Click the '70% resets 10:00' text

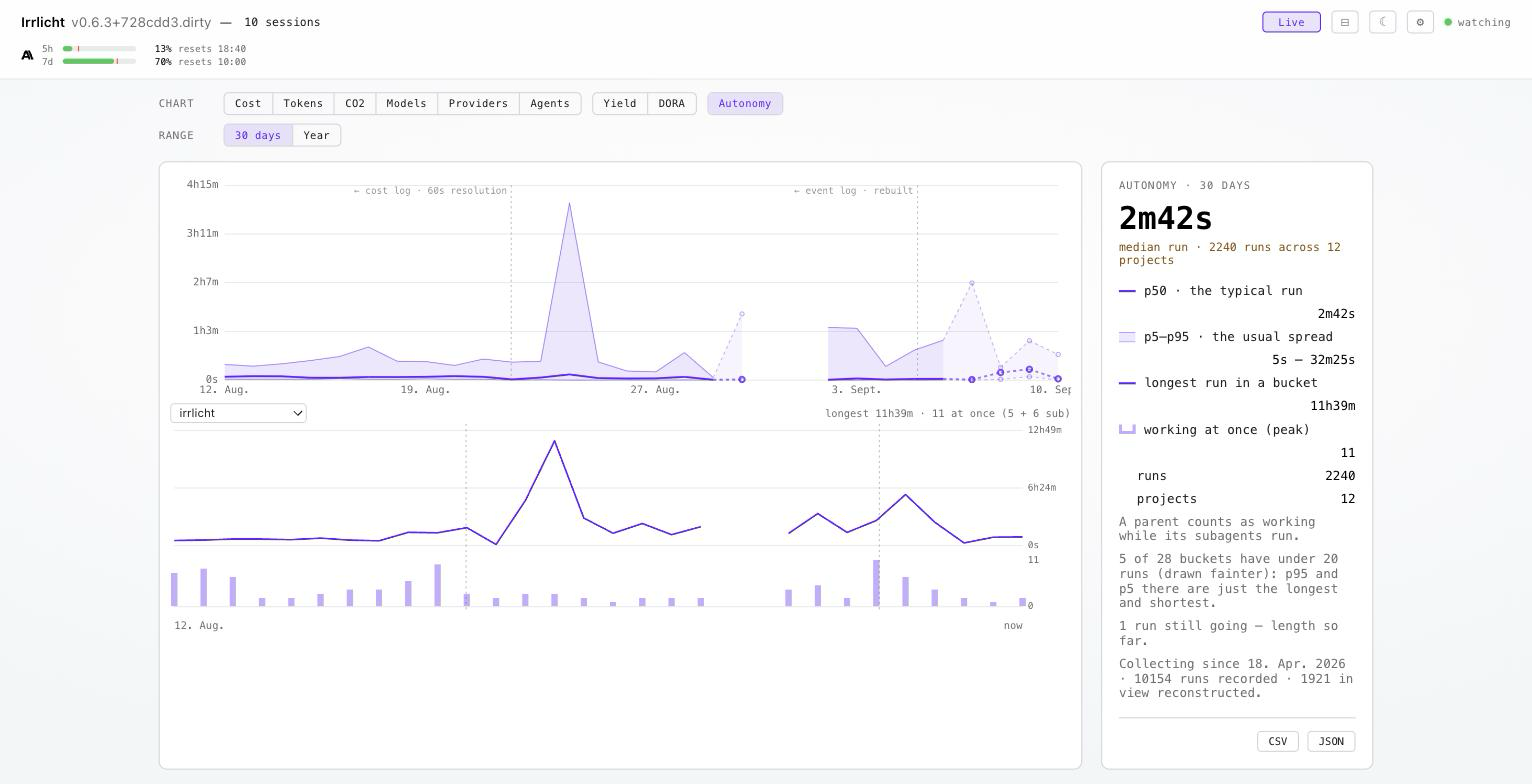coord(200,62)
